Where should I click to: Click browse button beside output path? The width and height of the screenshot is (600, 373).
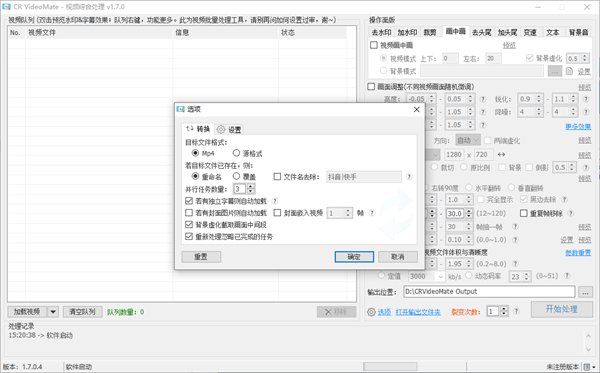(585, 292)
